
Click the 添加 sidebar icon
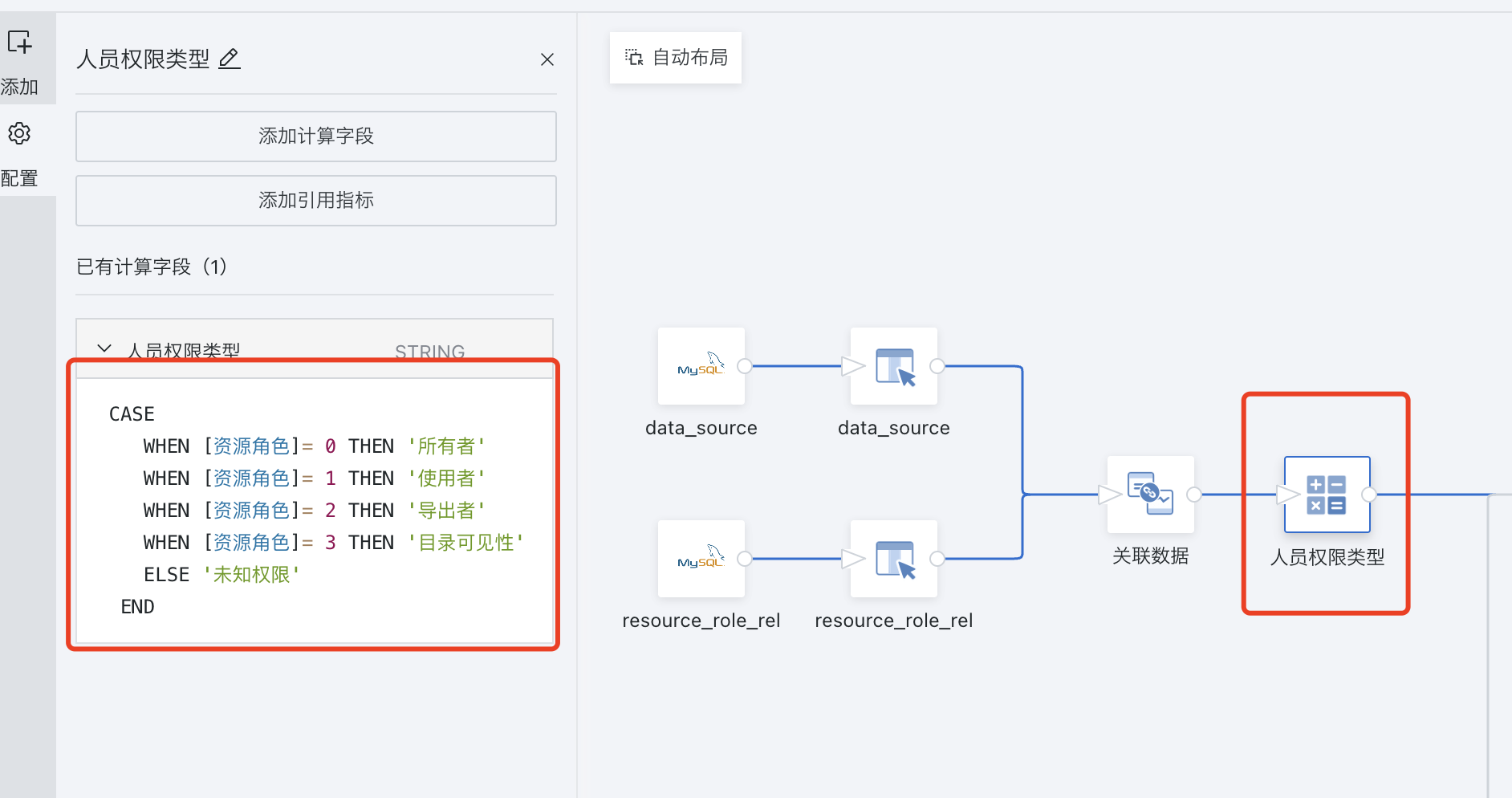(x=20, y=43)
